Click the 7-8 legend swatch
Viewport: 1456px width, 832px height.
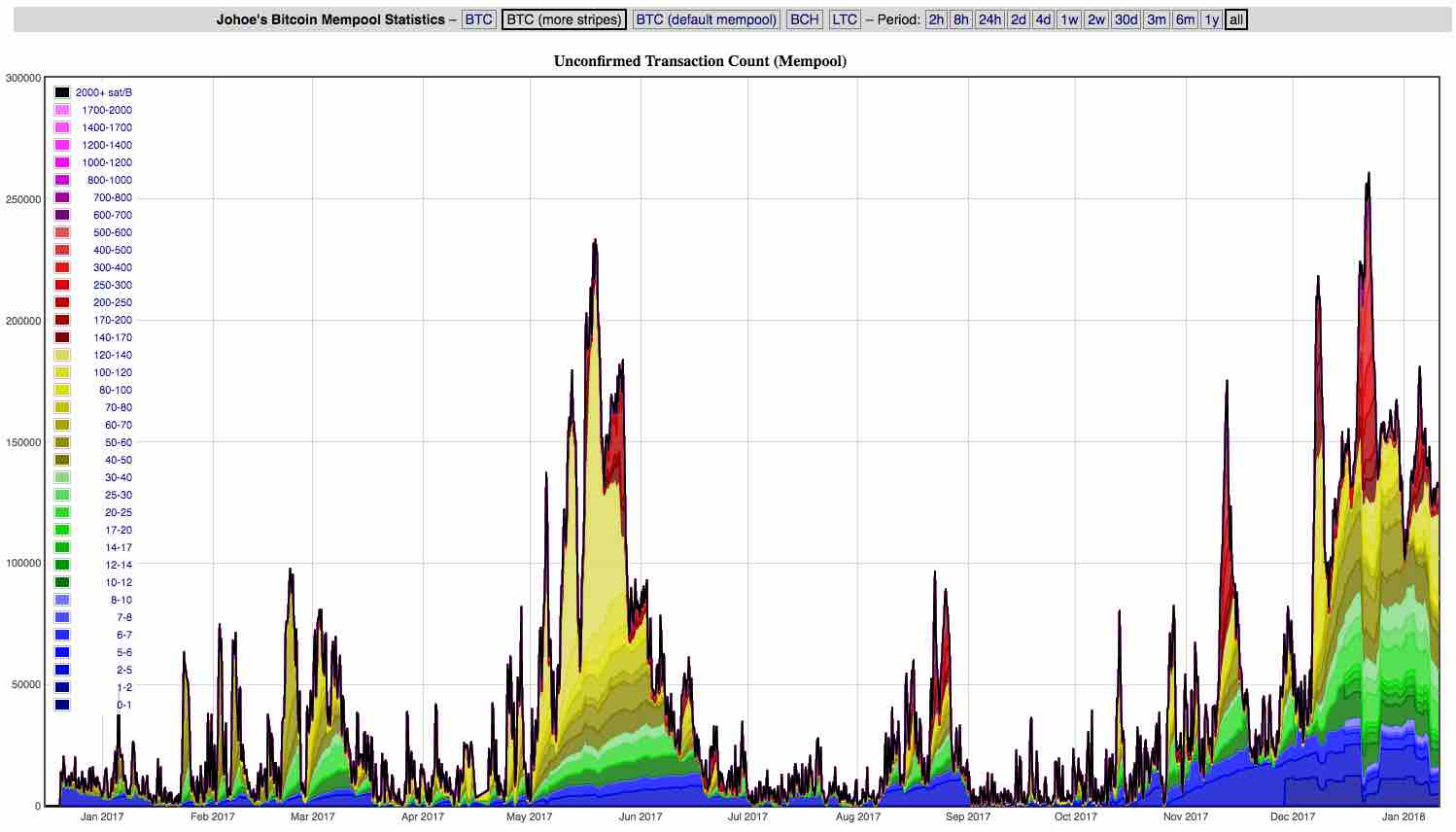click(62, 617)
